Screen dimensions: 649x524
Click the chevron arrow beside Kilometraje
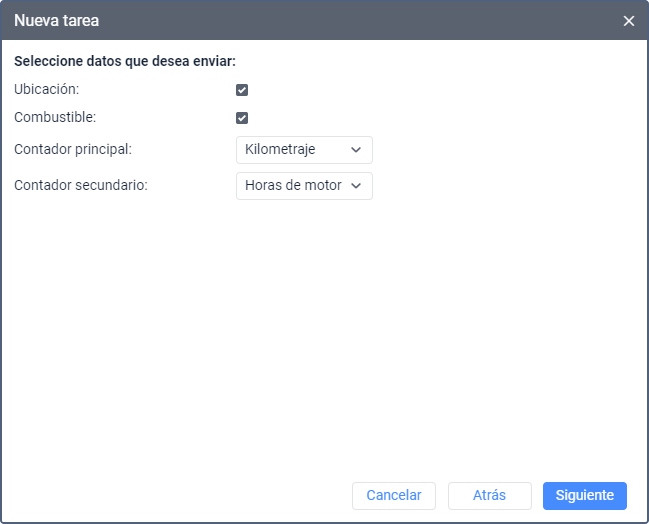pyautogui.click(x=357, y=150)
